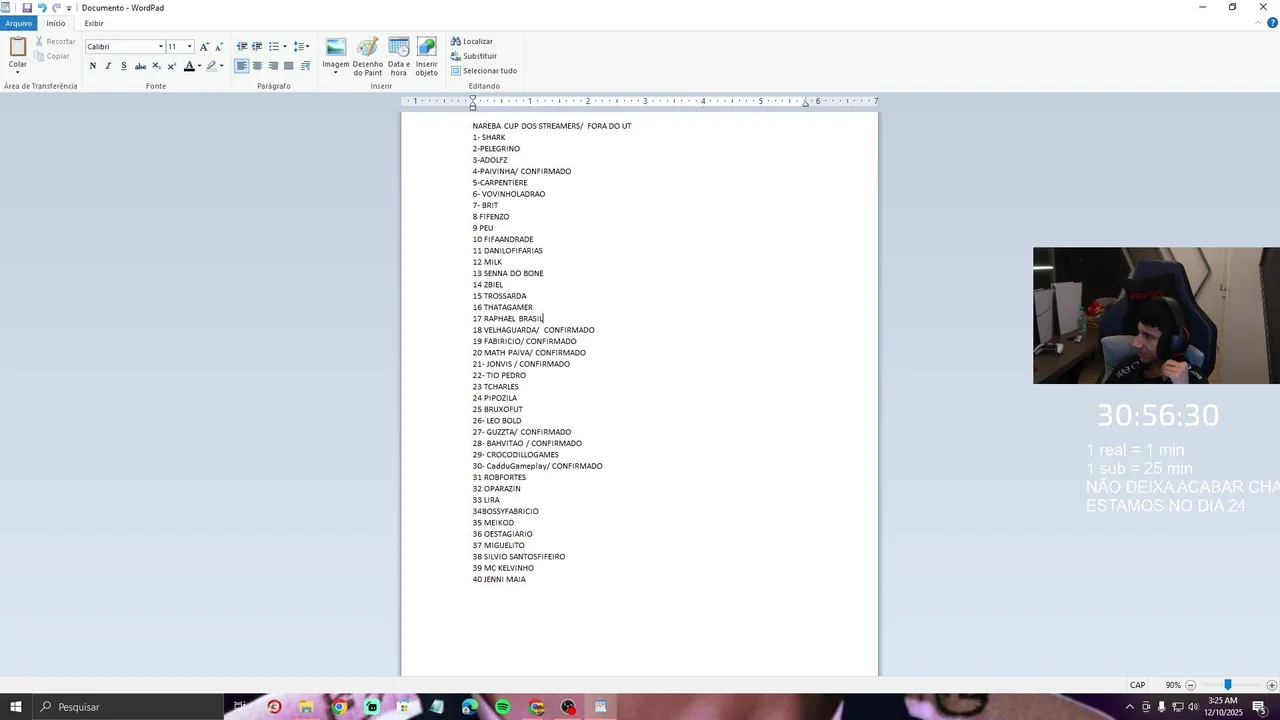Center align the text
1280x720 pixels.
[x=257, y=66]
